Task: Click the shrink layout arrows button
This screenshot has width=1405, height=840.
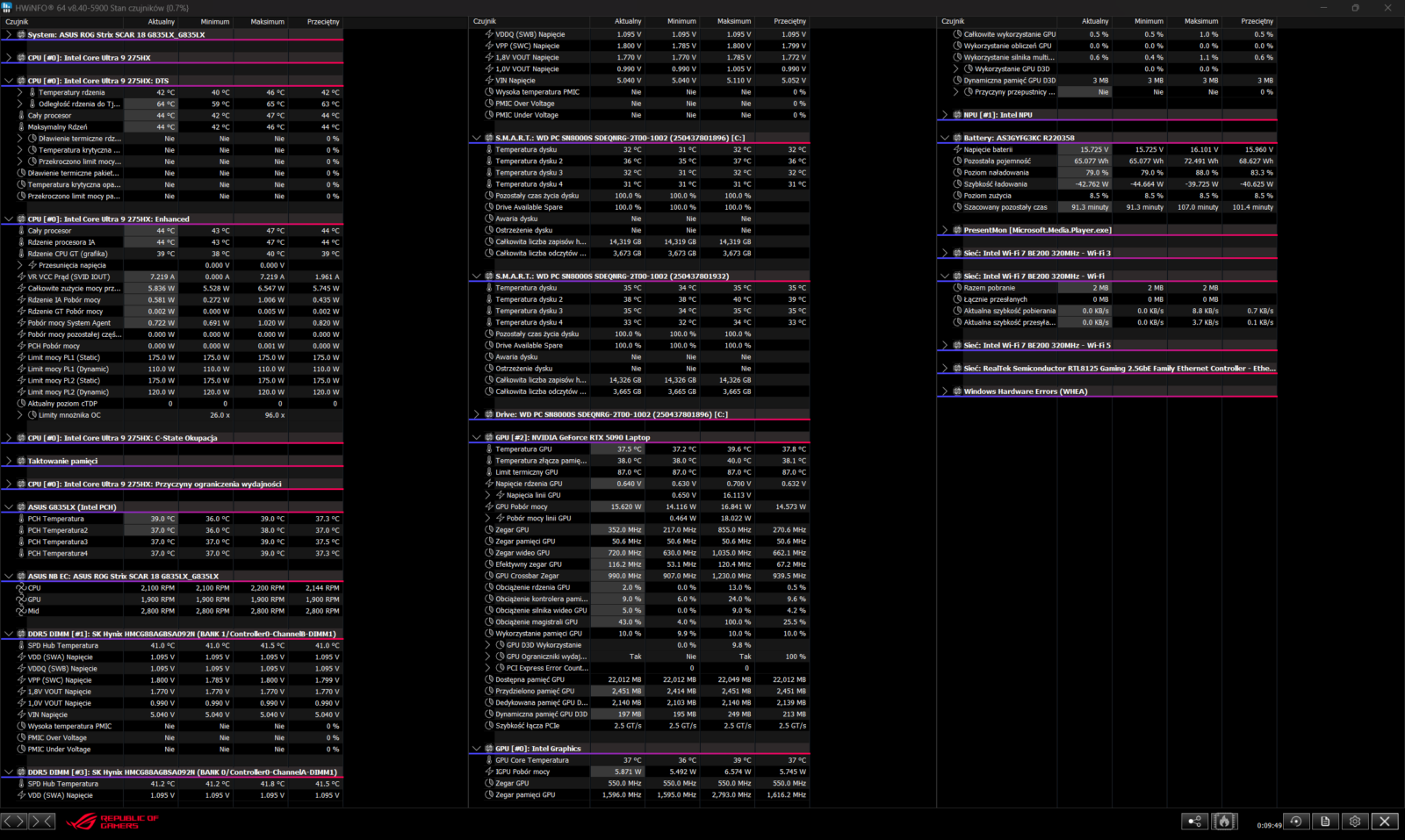Action: [42, 822]
